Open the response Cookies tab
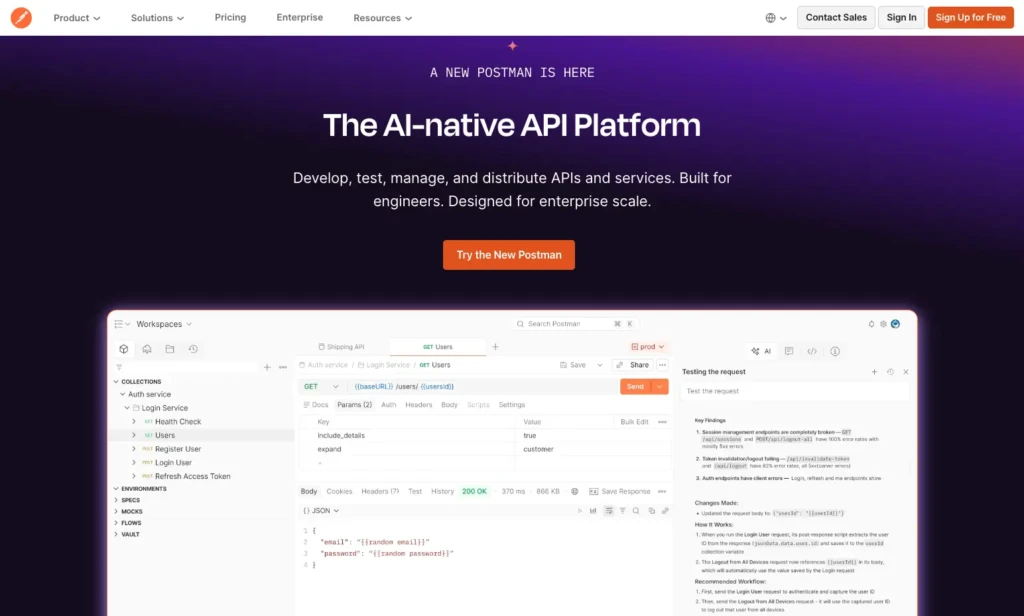 pos(340,491)
